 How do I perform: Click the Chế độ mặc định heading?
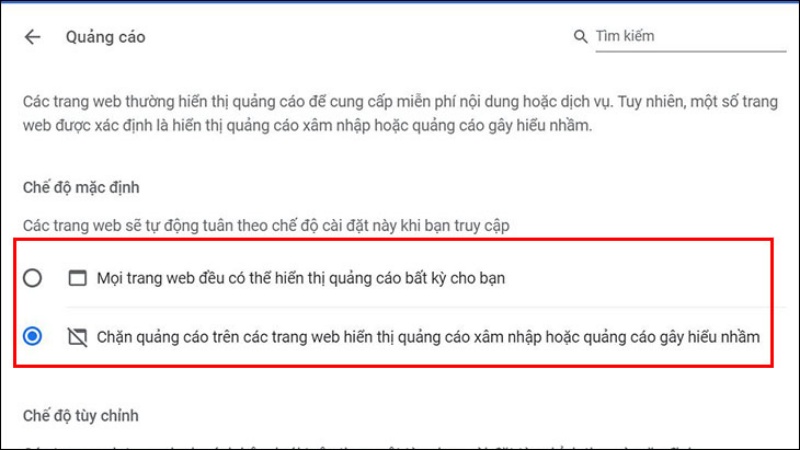click(x=81, y=187)
